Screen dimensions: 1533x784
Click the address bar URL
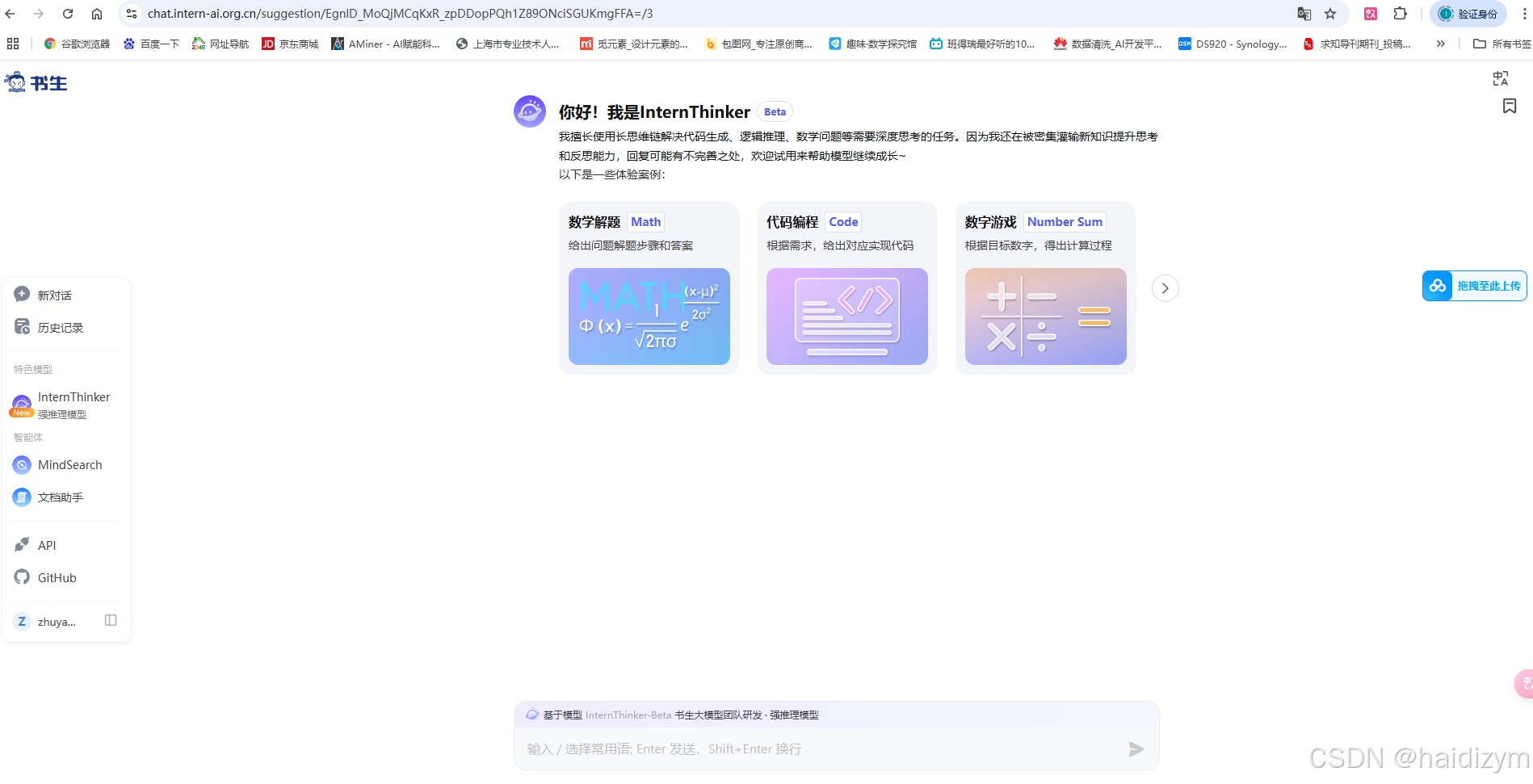tap(400, 14)
